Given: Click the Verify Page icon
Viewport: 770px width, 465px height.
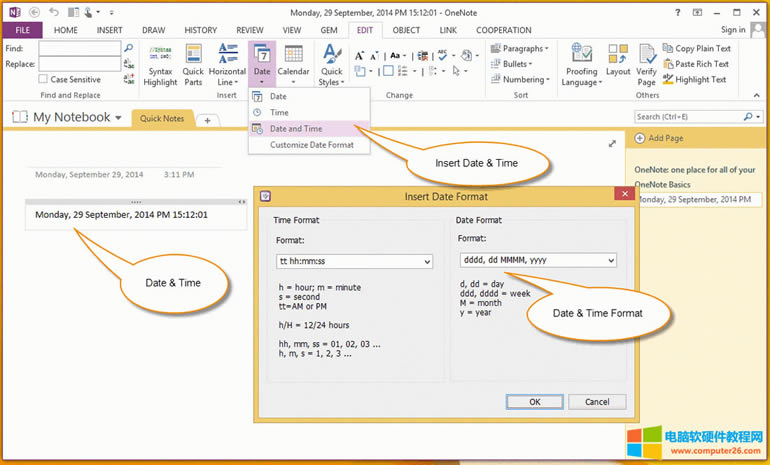Looking at the screenshot, I should [647, 53].
